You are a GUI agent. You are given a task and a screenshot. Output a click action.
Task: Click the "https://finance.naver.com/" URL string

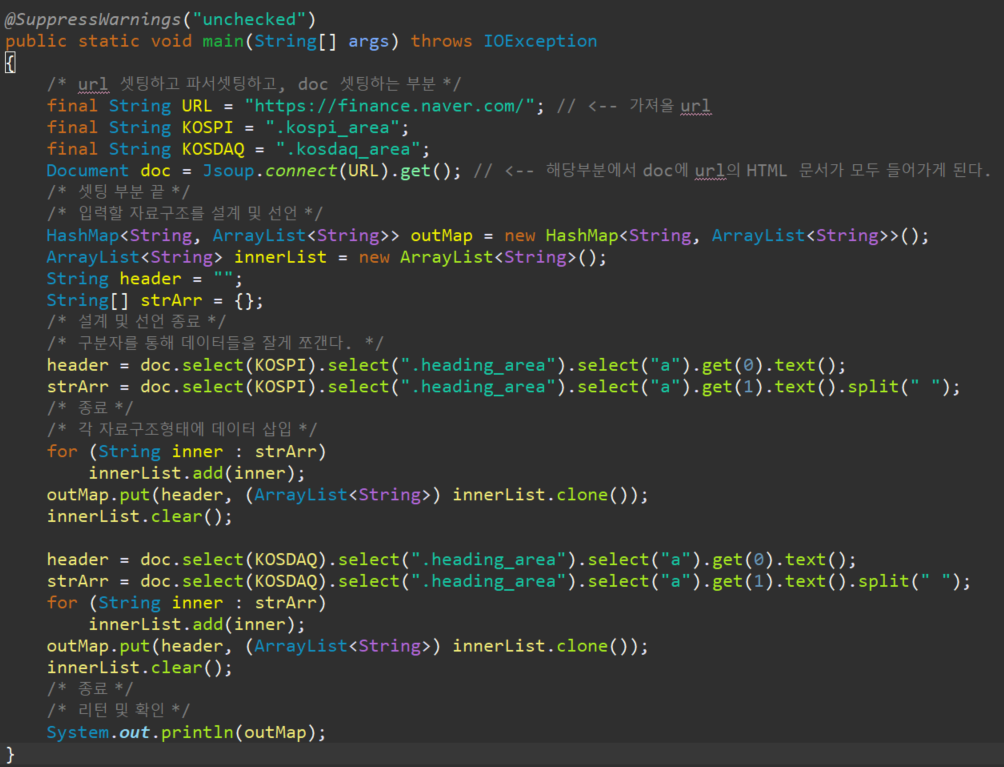pyautogui.click(x=389, y=106)
